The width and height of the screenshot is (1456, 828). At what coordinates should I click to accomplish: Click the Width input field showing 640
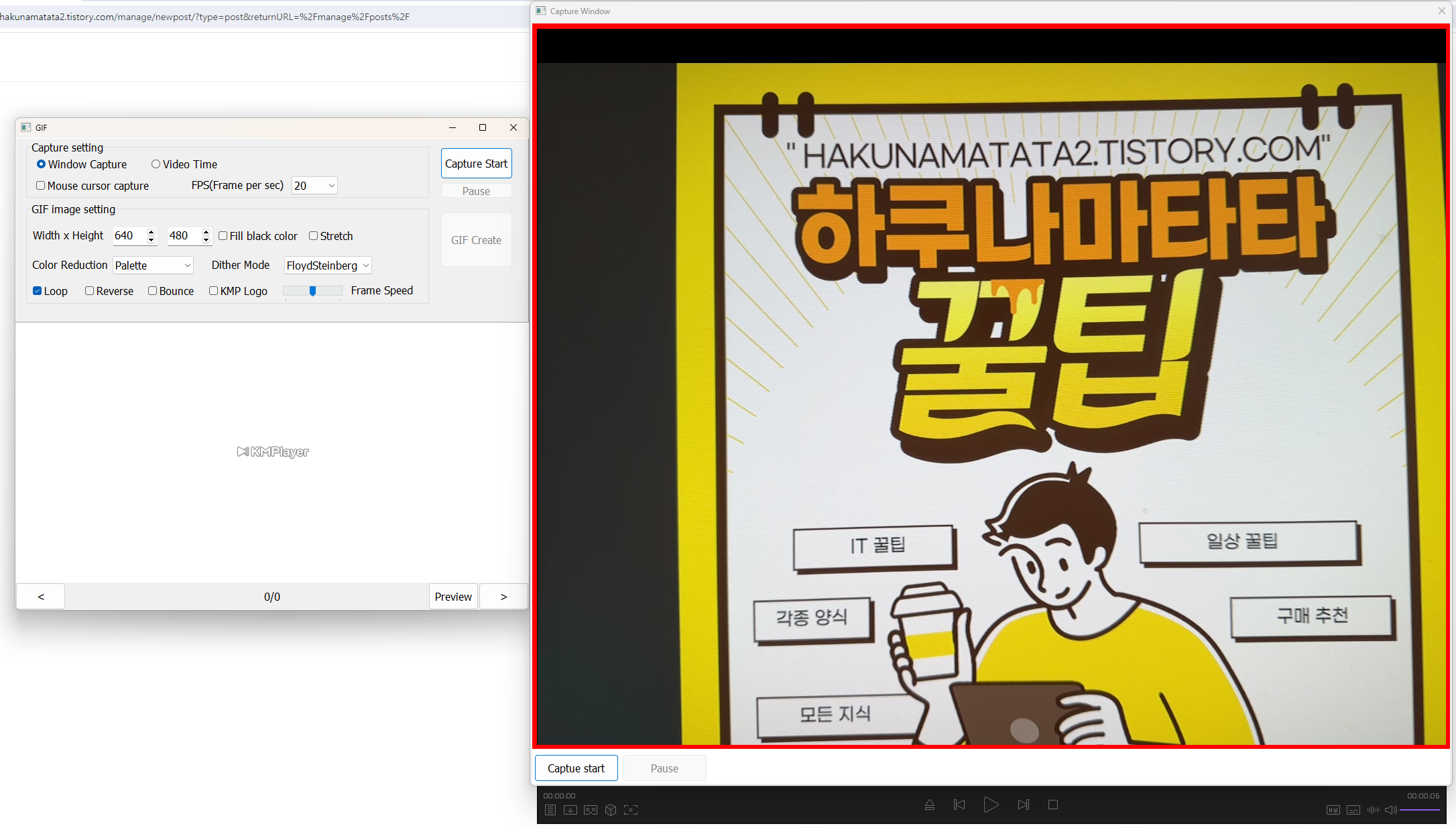129,236
